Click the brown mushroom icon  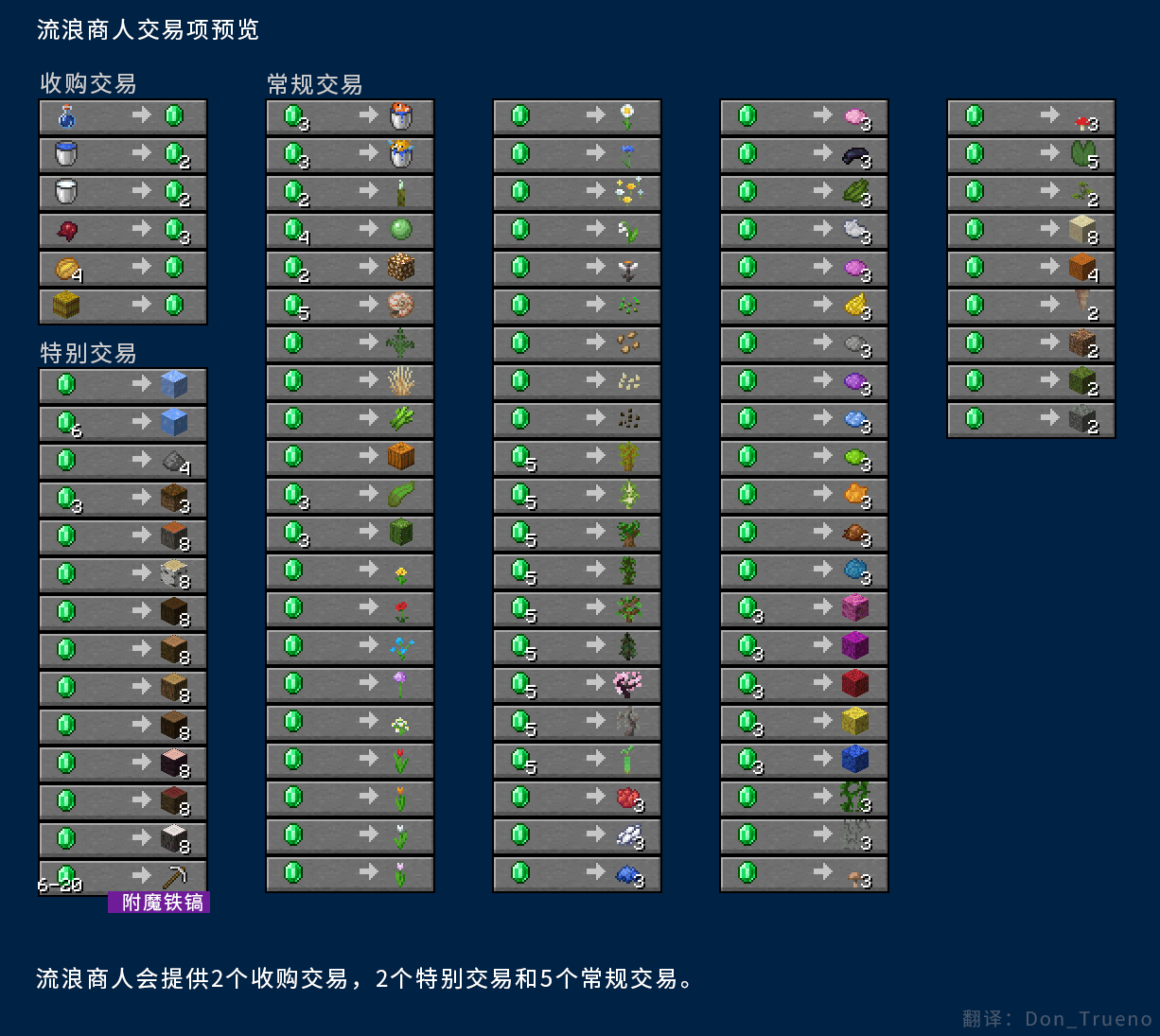(x=856, y=878)
